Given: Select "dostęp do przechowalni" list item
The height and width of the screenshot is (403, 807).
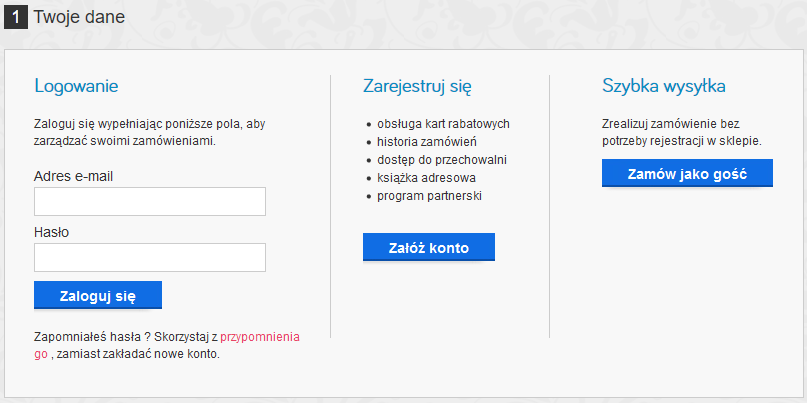Looking at the screenshot, I should pyautogui.click(x=442, y=160).
